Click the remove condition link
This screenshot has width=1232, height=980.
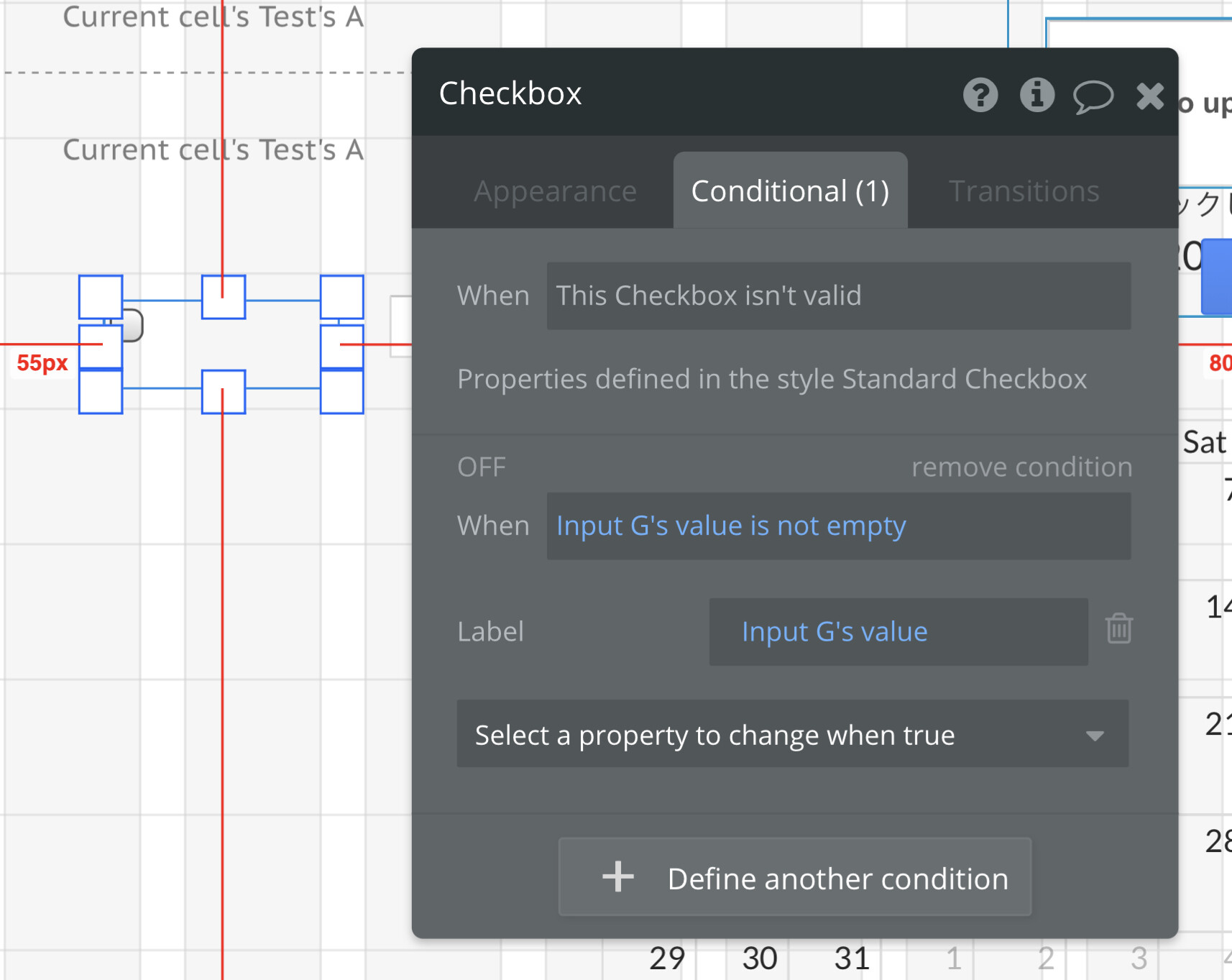click(x=1021, y=467)
